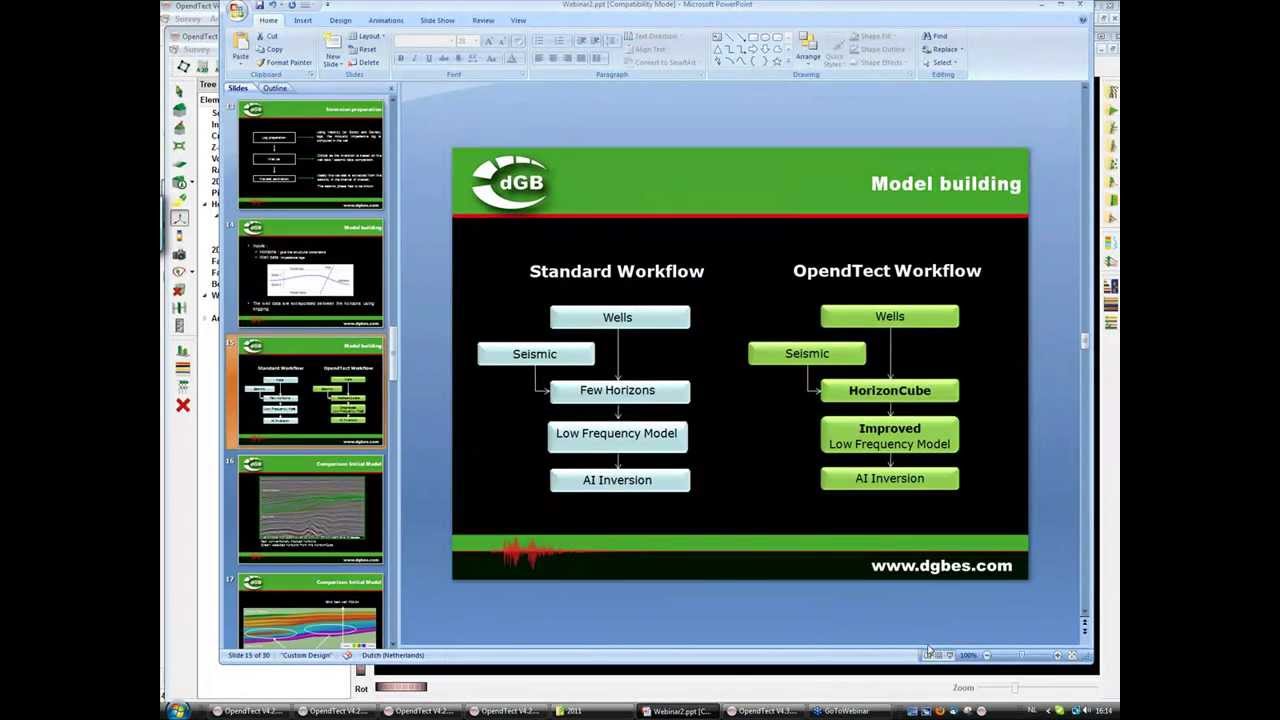Image resolution: width=1280 pixels, height=720 pixels.
Task: Switch to the Animations ribbon tab
Action: [x=385, y=21]
